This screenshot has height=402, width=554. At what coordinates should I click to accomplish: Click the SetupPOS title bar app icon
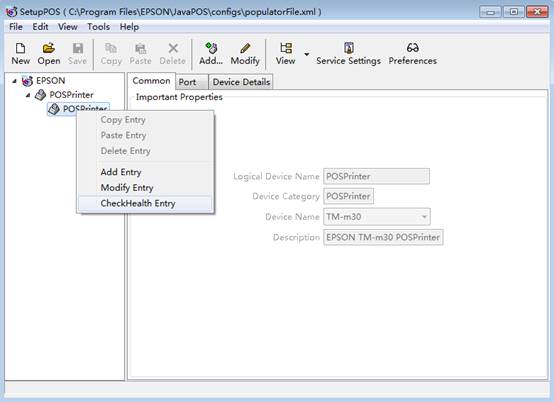click(11, 12)
